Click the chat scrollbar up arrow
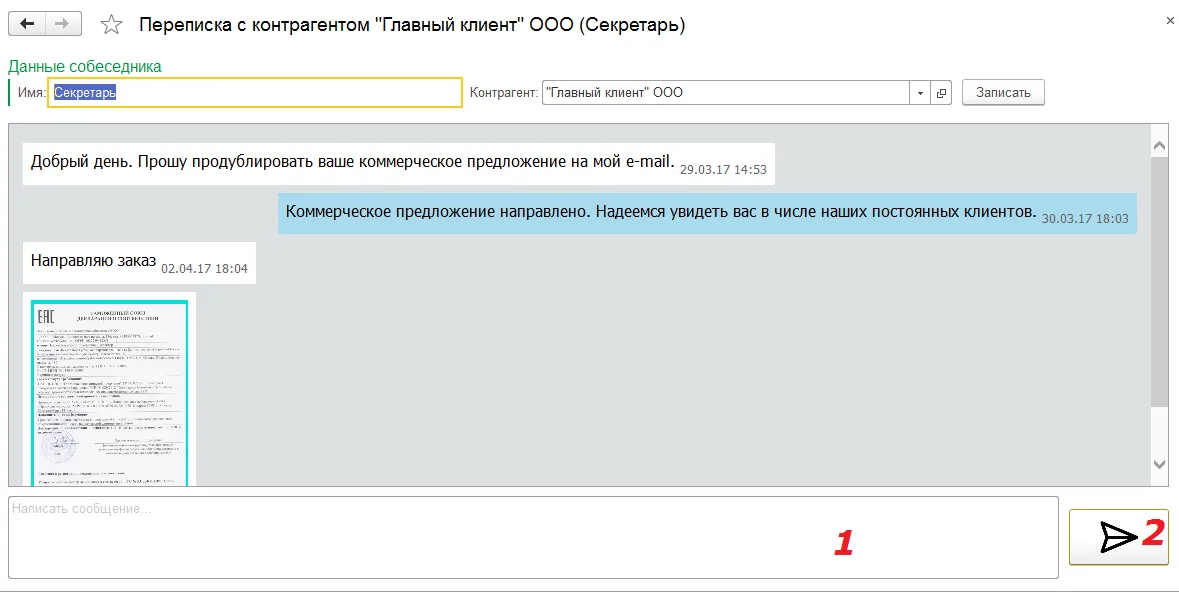Viewport: 1179px width, 592px height. [x=1160, y=146]
